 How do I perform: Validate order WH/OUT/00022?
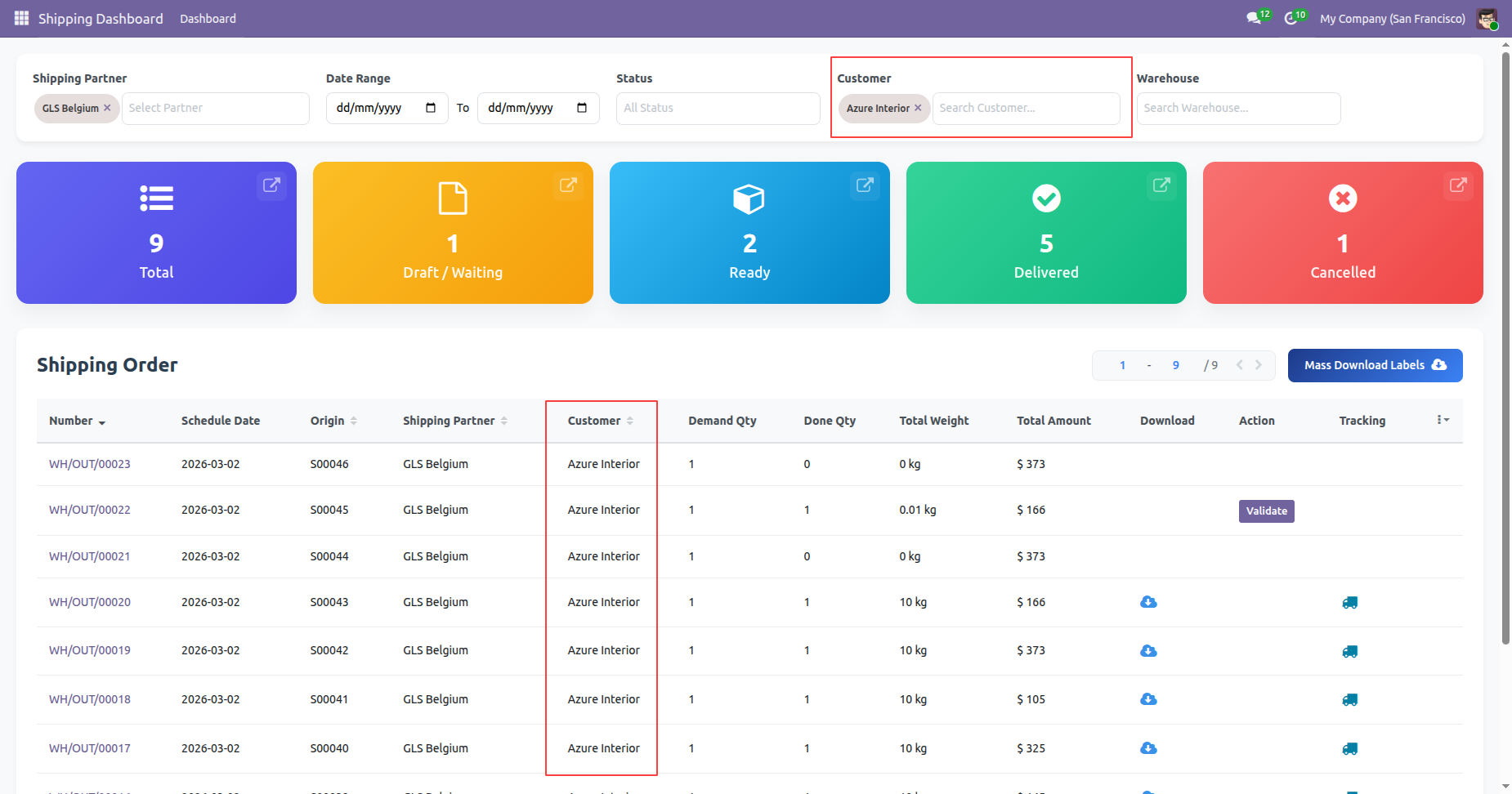coord(1266,511)
